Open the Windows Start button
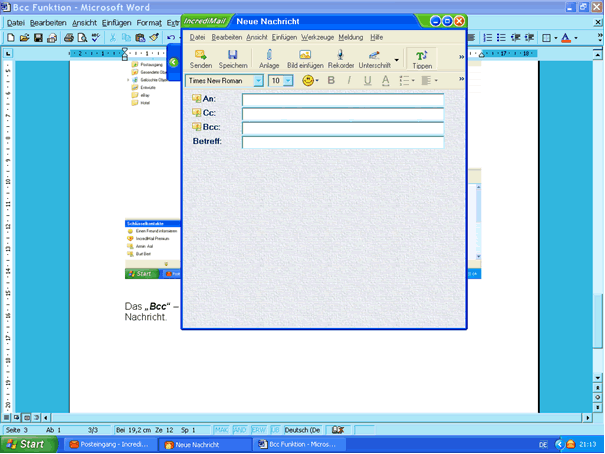The width and height of the screenshot is (605, 454). coord(28,444)
